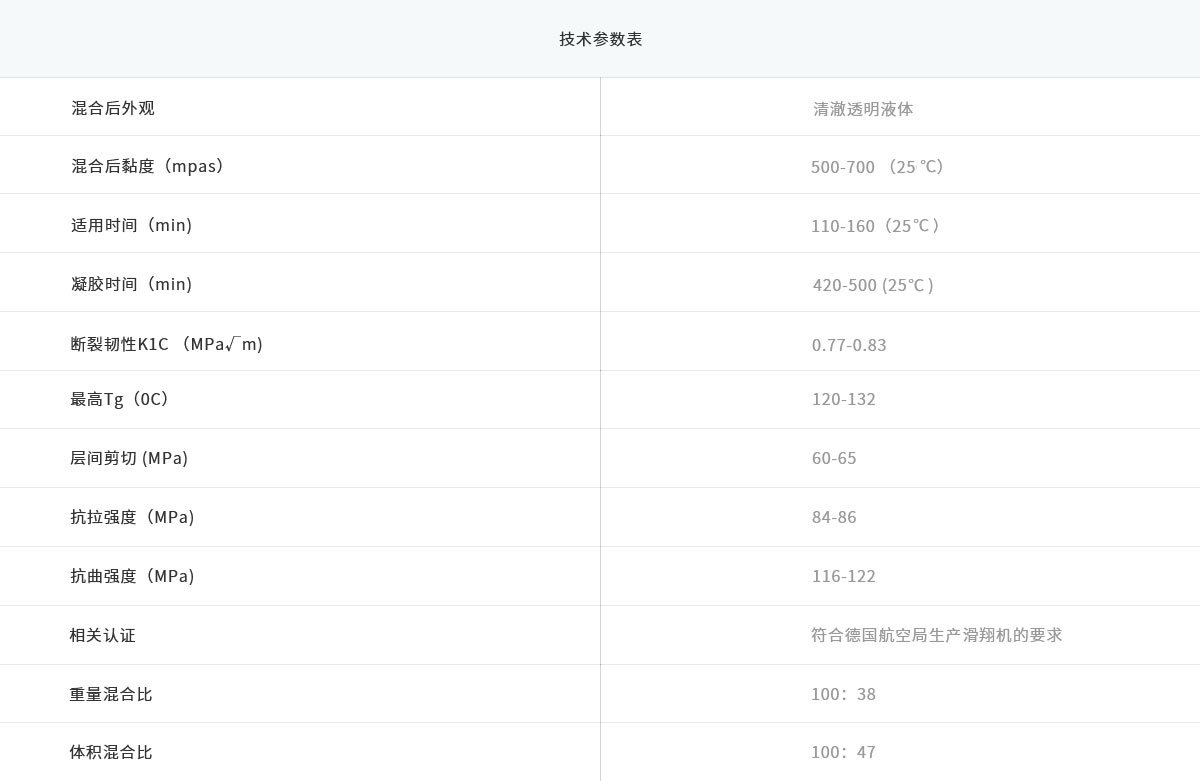Select the 凝胶时间（min) label

[x=131, y=284]
